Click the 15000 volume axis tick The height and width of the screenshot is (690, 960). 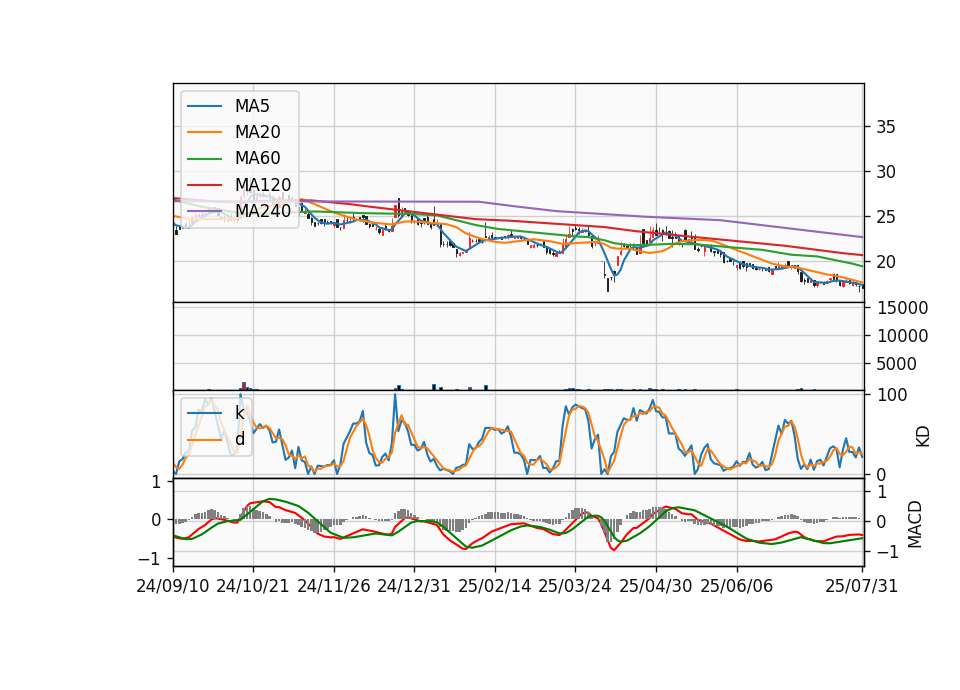pyautogui.click(x=902, y=308)
